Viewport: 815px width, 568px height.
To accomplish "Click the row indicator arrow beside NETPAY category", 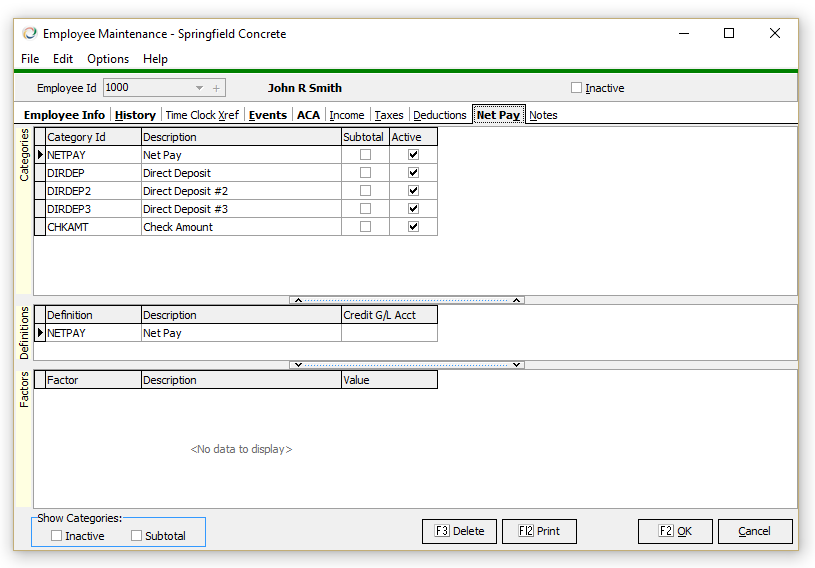I will [40, 155].
